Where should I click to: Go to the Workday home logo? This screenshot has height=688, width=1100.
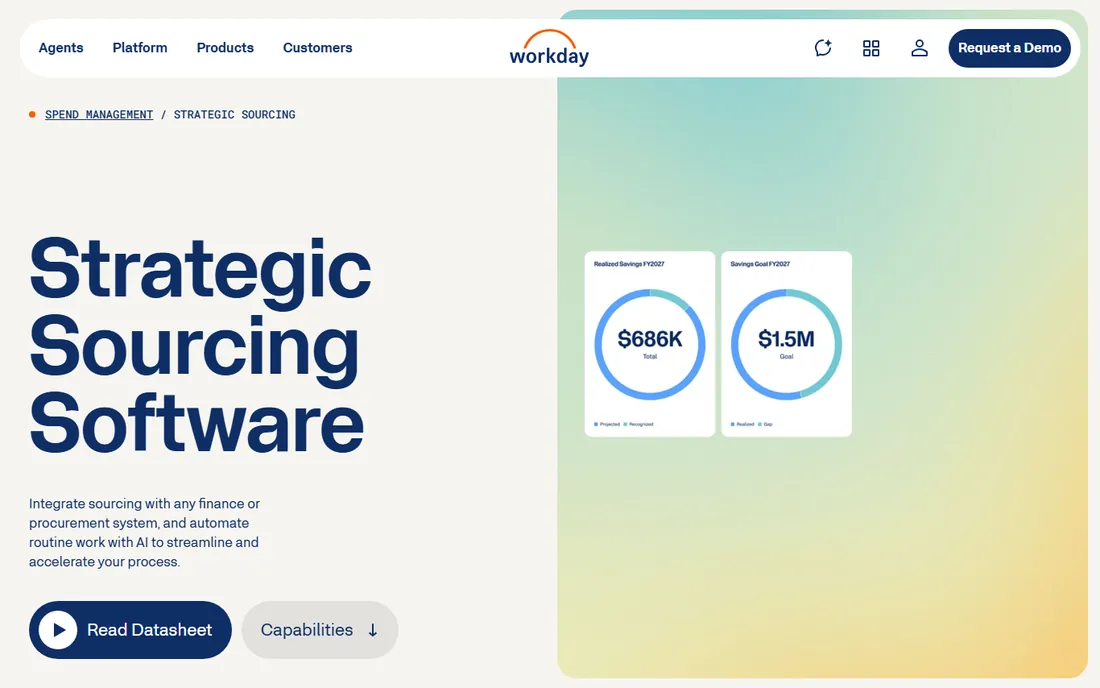[x=549, y=48]
